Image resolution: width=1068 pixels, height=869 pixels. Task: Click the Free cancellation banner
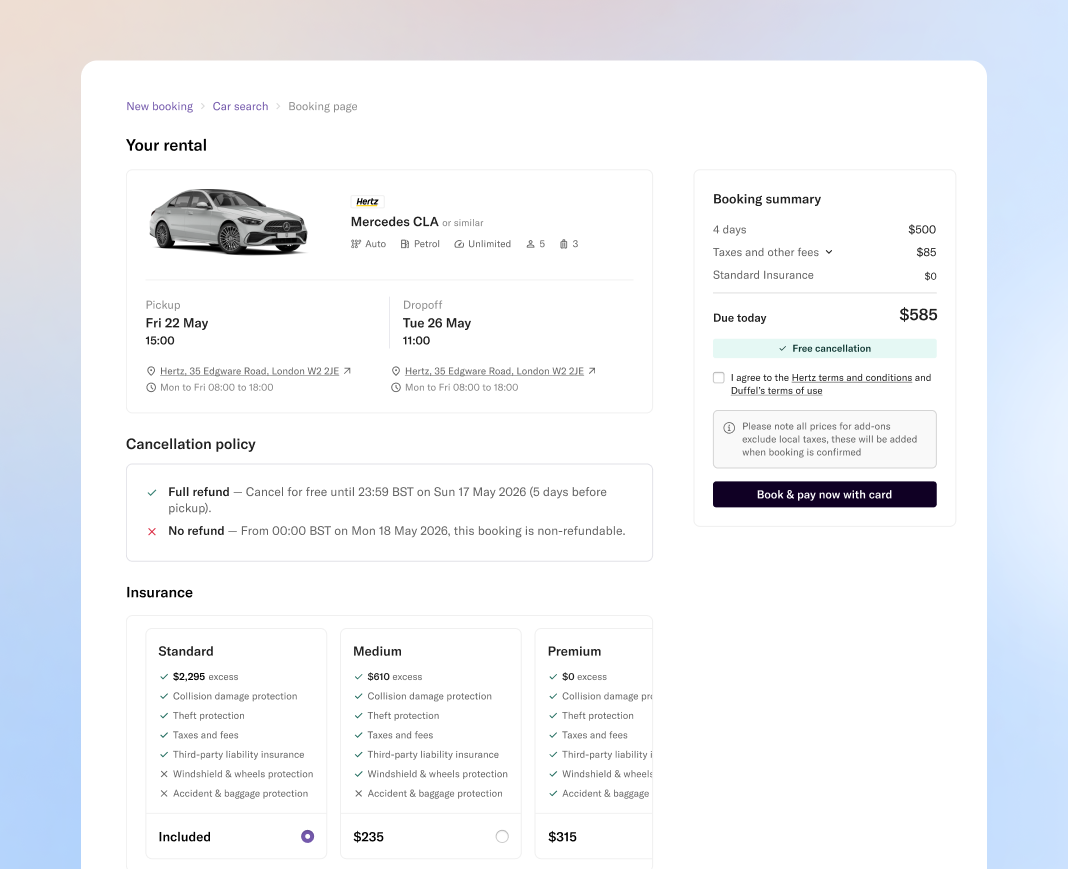point(825,349)
